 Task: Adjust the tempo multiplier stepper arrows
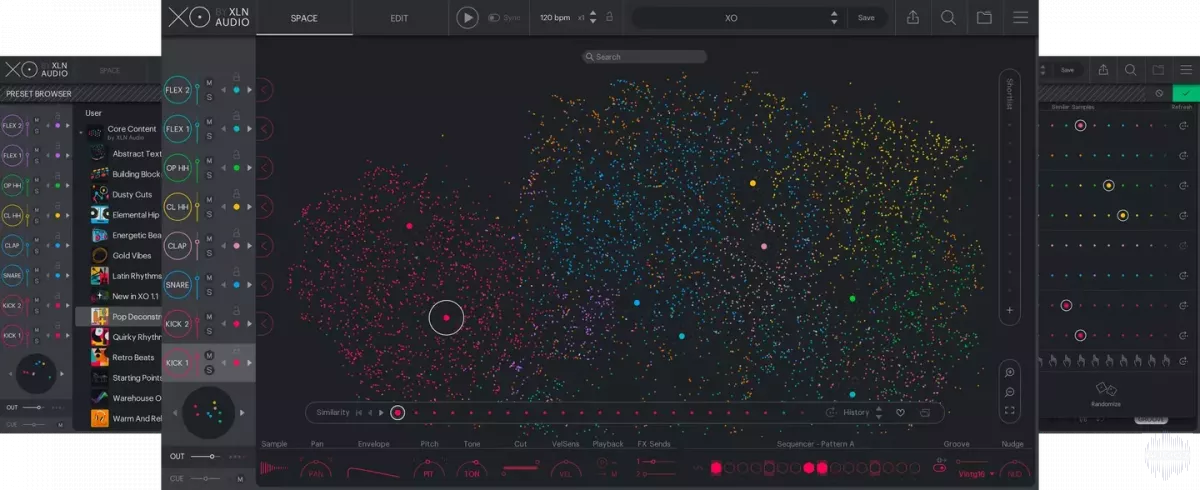[x=592, y=18]
